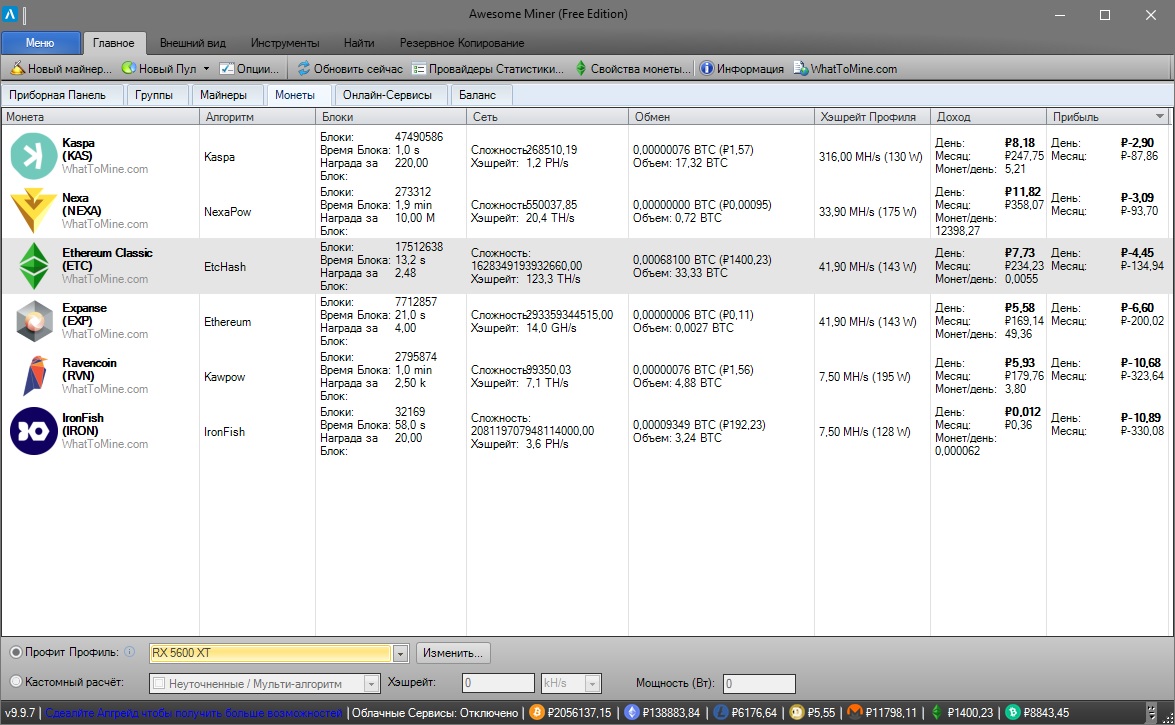Click the status bar overflow icon at far right

pos(1152,712)
